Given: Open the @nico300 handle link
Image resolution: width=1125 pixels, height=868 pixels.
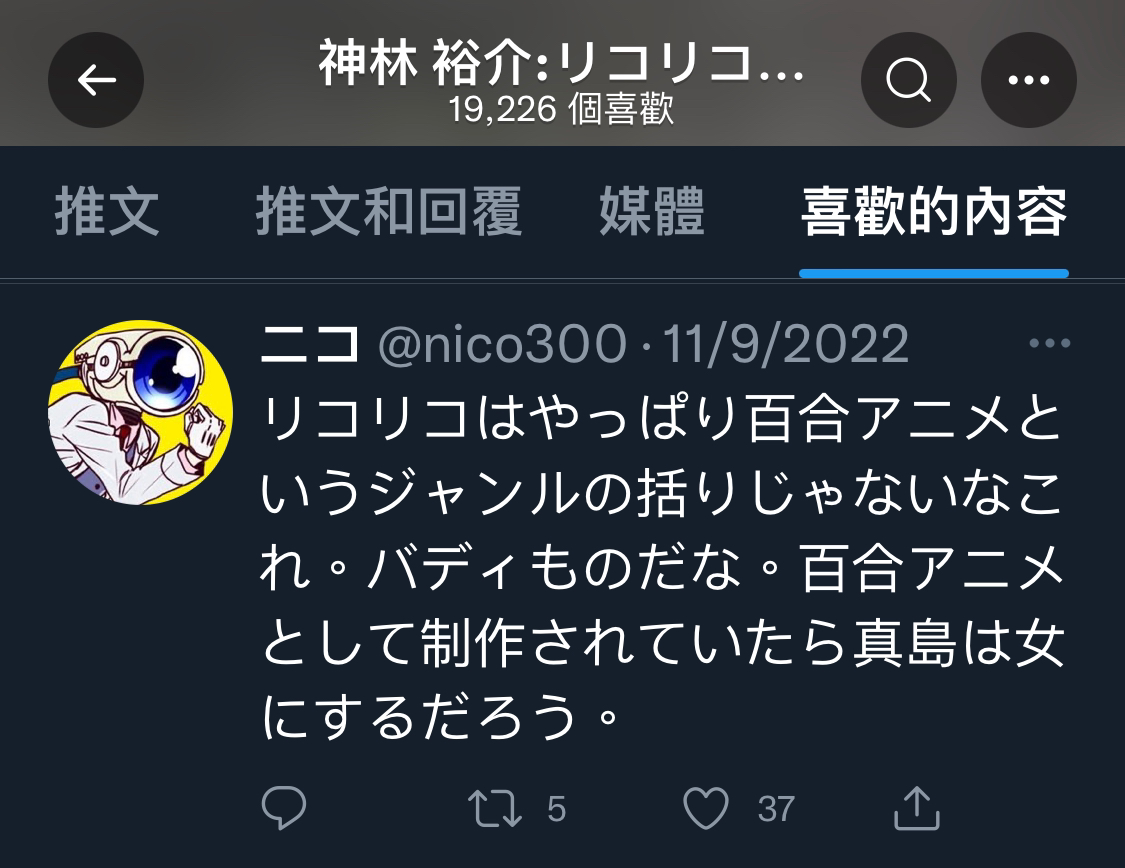Looking at the screenshot, I should pos(502,344).
